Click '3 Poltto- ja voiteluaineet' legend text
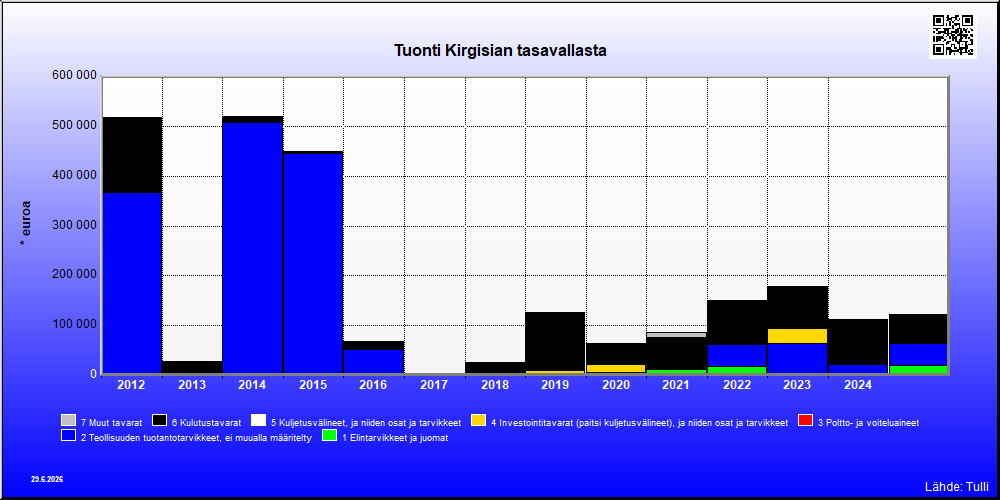This screenshot has height=500, width=1000. pos(868,422)
